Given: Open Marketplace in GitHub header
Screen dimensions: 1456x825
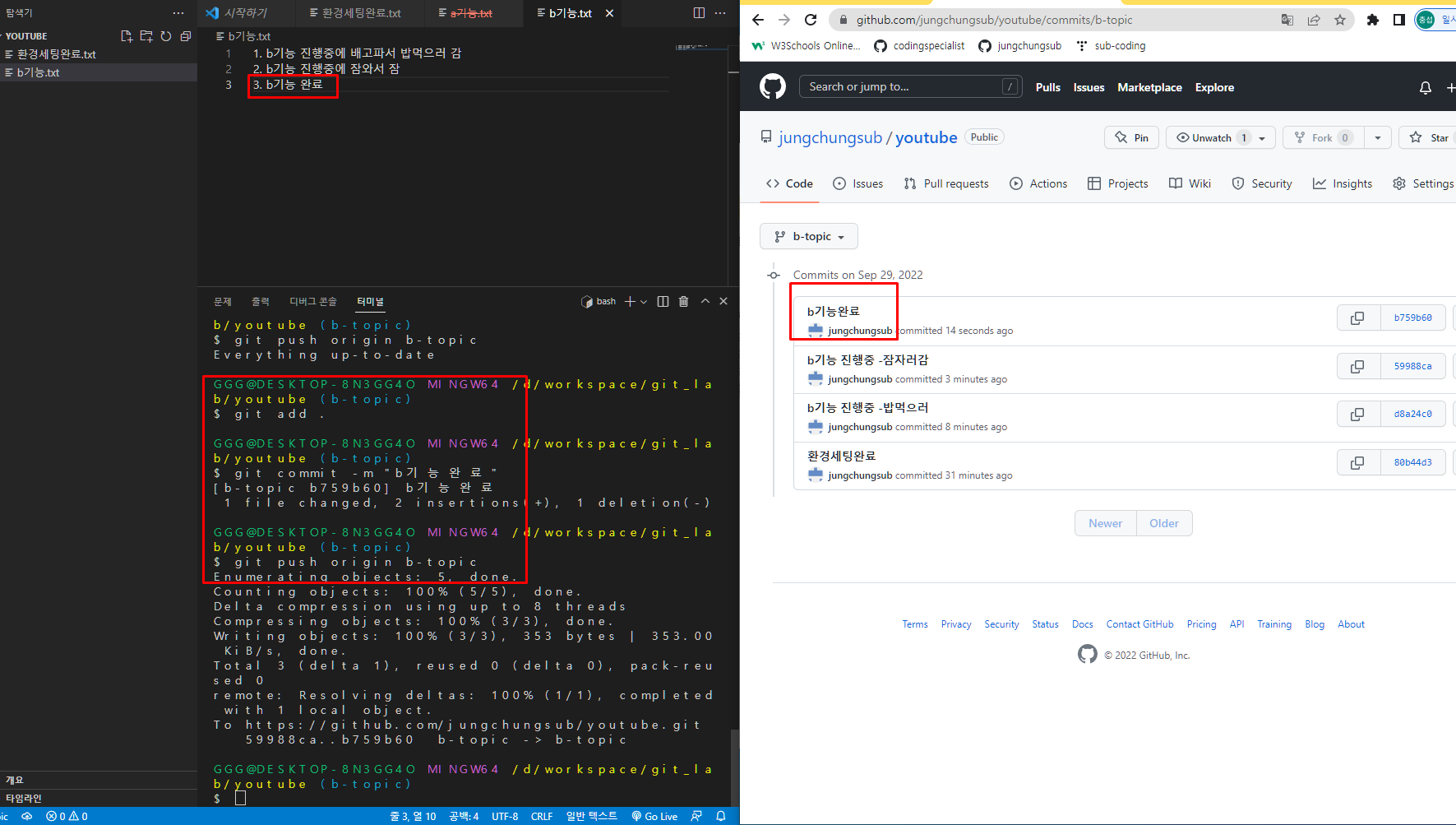Looking at the screenshot, I should point(1149,87).
